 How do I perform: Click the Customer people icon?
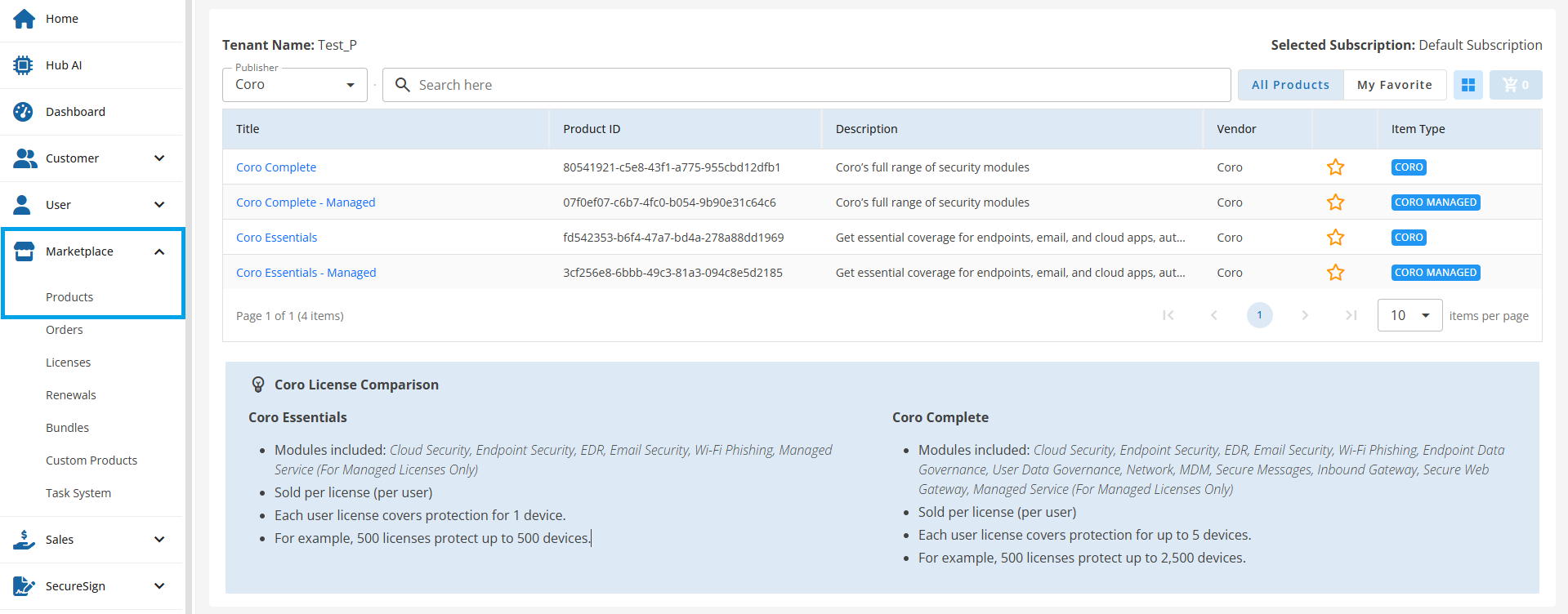[x=25, y=158]
